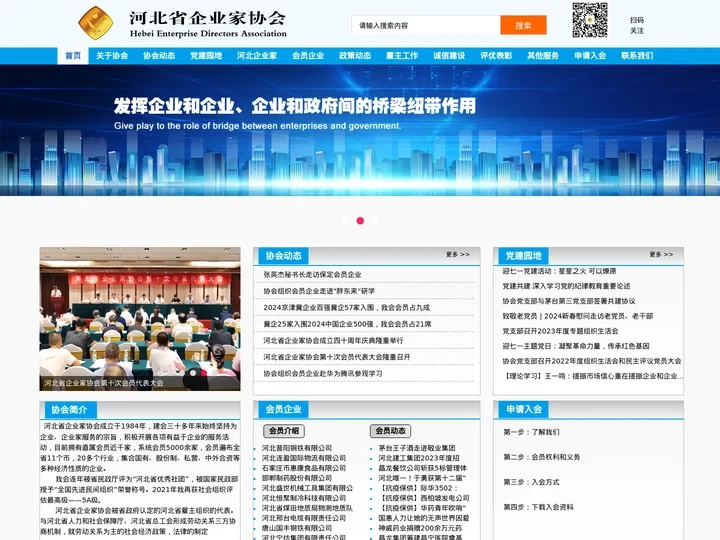Open member 河北盛世机械工具集团有限公司

[307, 488]
